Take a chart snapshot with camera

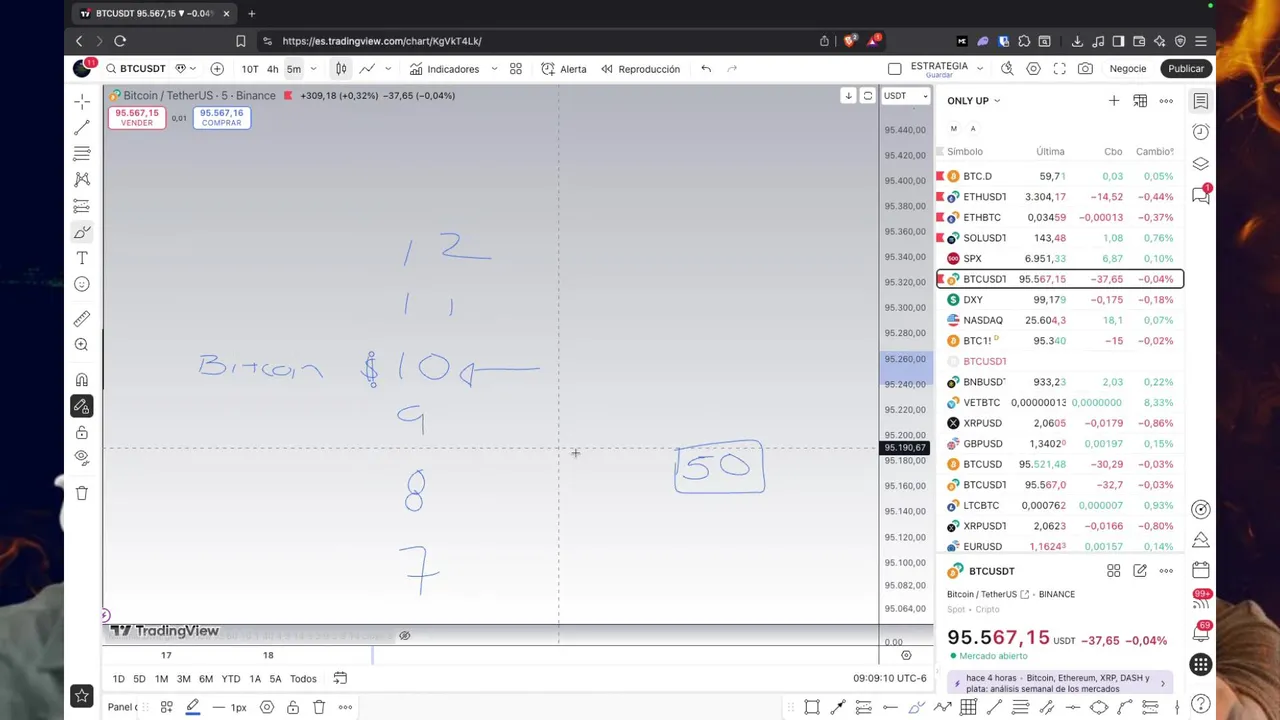(1085, 69)
